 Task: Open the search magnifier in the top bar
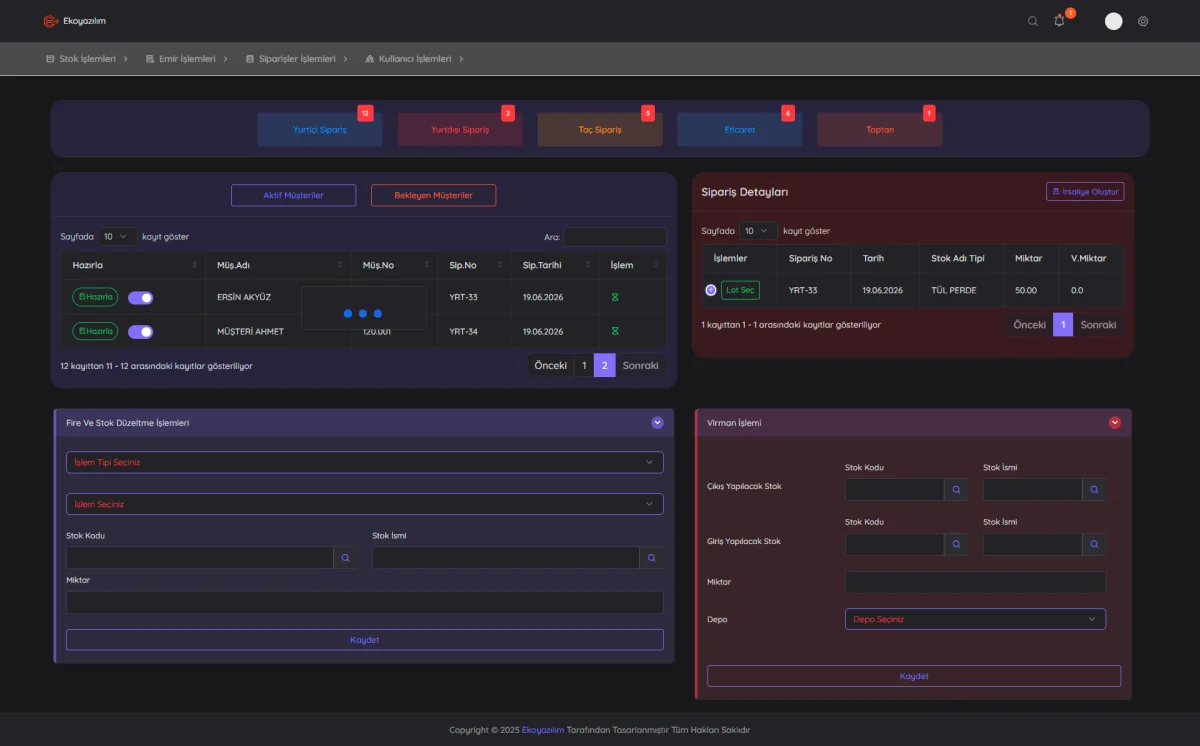click(1033, 21)
